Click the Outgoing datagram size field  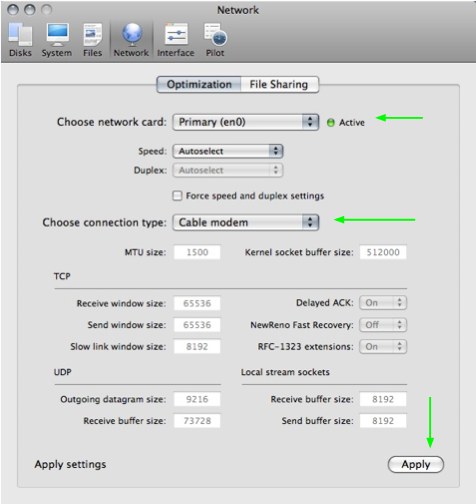(197, 399)
